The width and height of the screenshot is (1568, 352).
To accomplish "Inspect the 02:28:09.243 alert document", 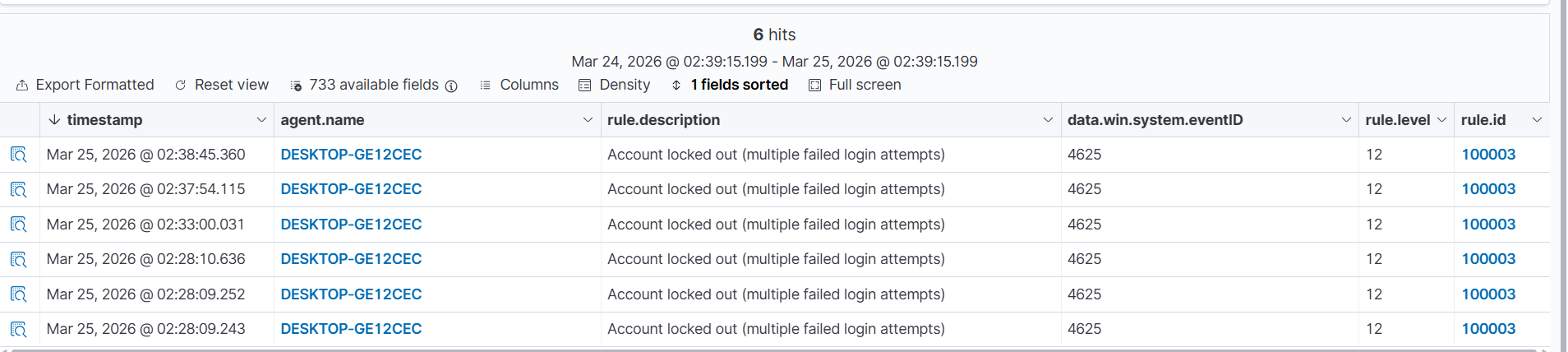I will click(x=19, y=329).
